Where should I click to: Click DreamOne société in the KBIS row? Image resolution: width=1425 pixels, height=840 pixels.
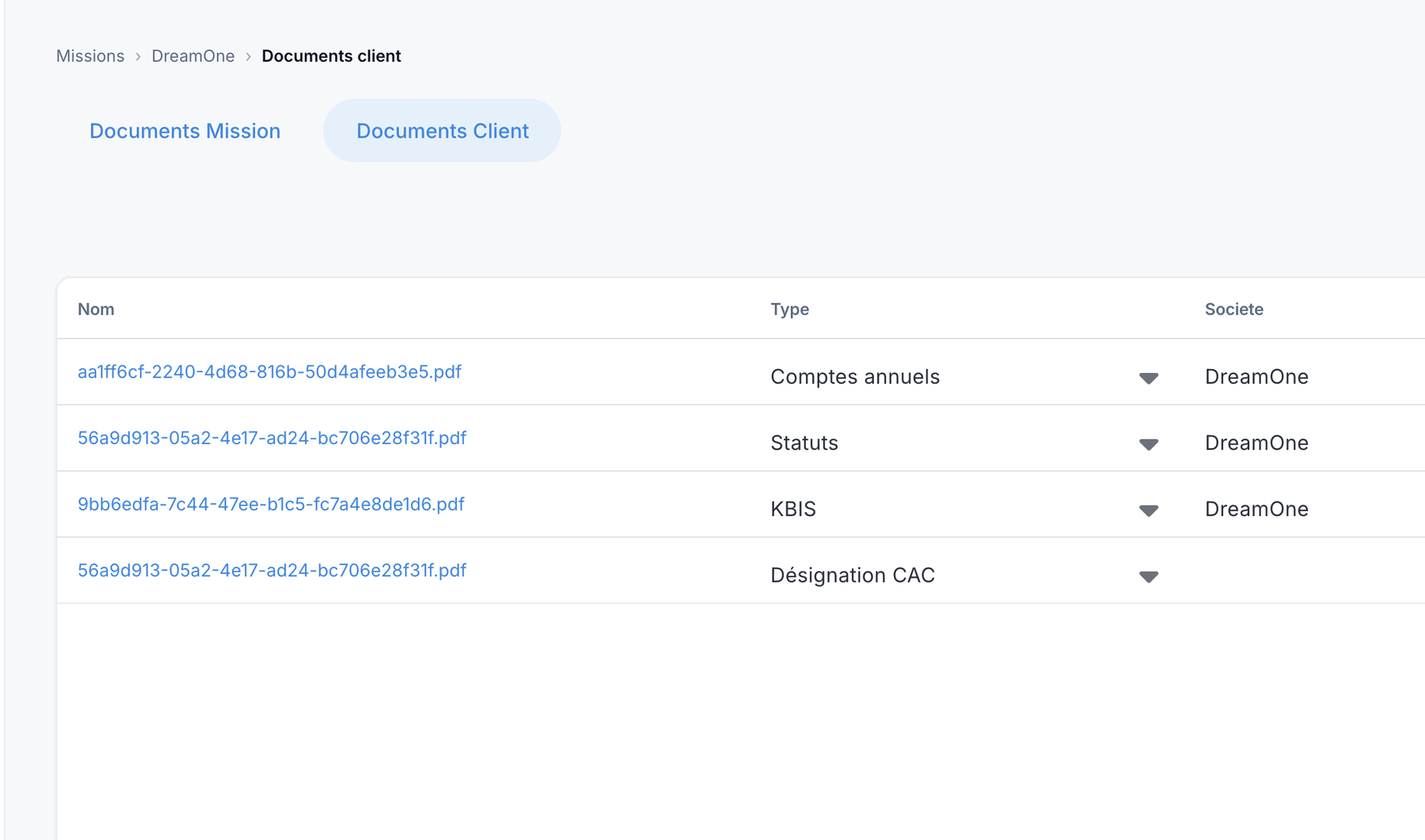[1256, 509]
